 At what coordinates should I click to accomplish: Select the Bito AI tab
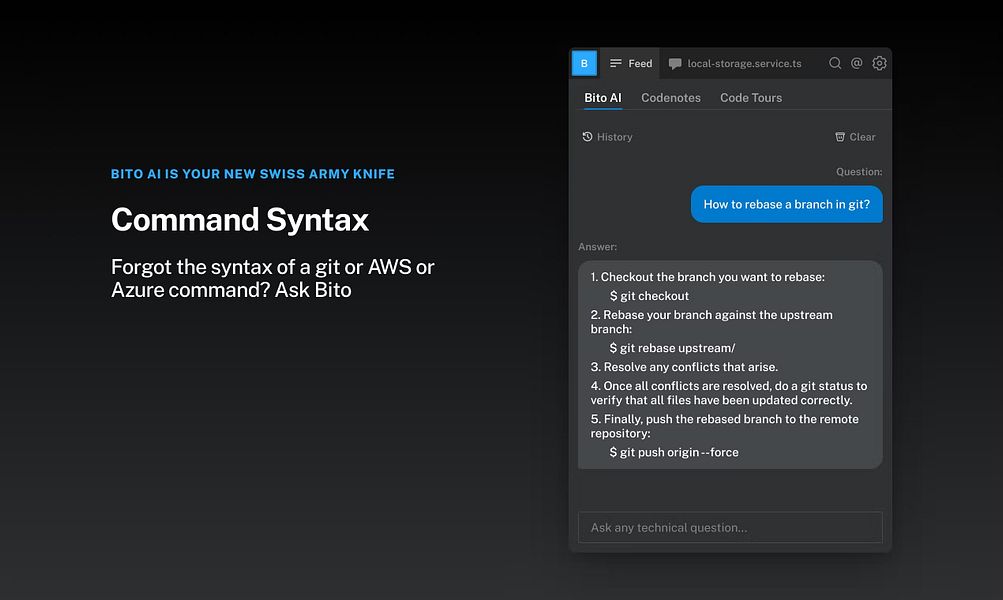point(603,98)
